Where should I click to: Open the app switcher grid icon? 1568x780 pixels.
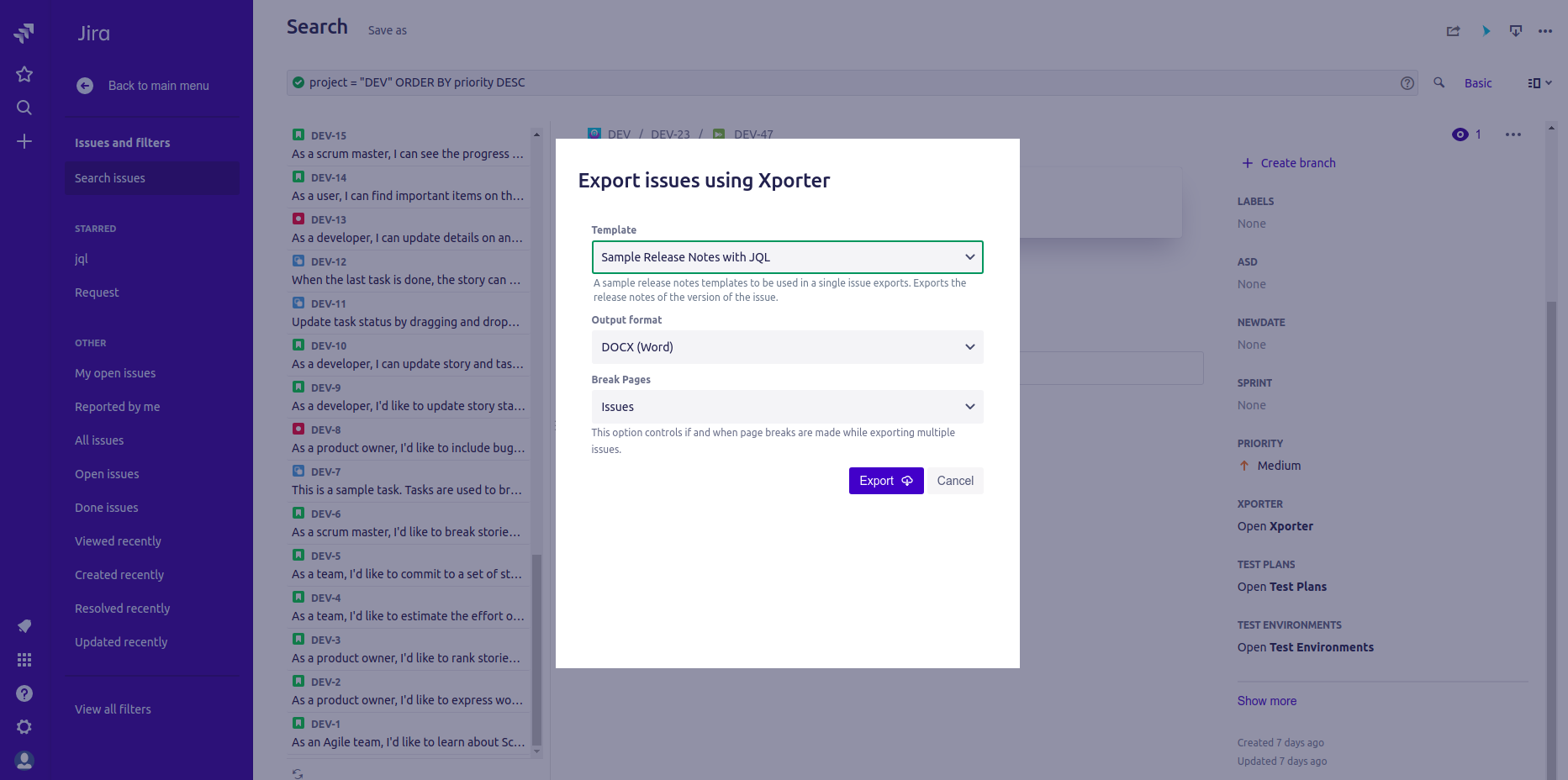24,660
